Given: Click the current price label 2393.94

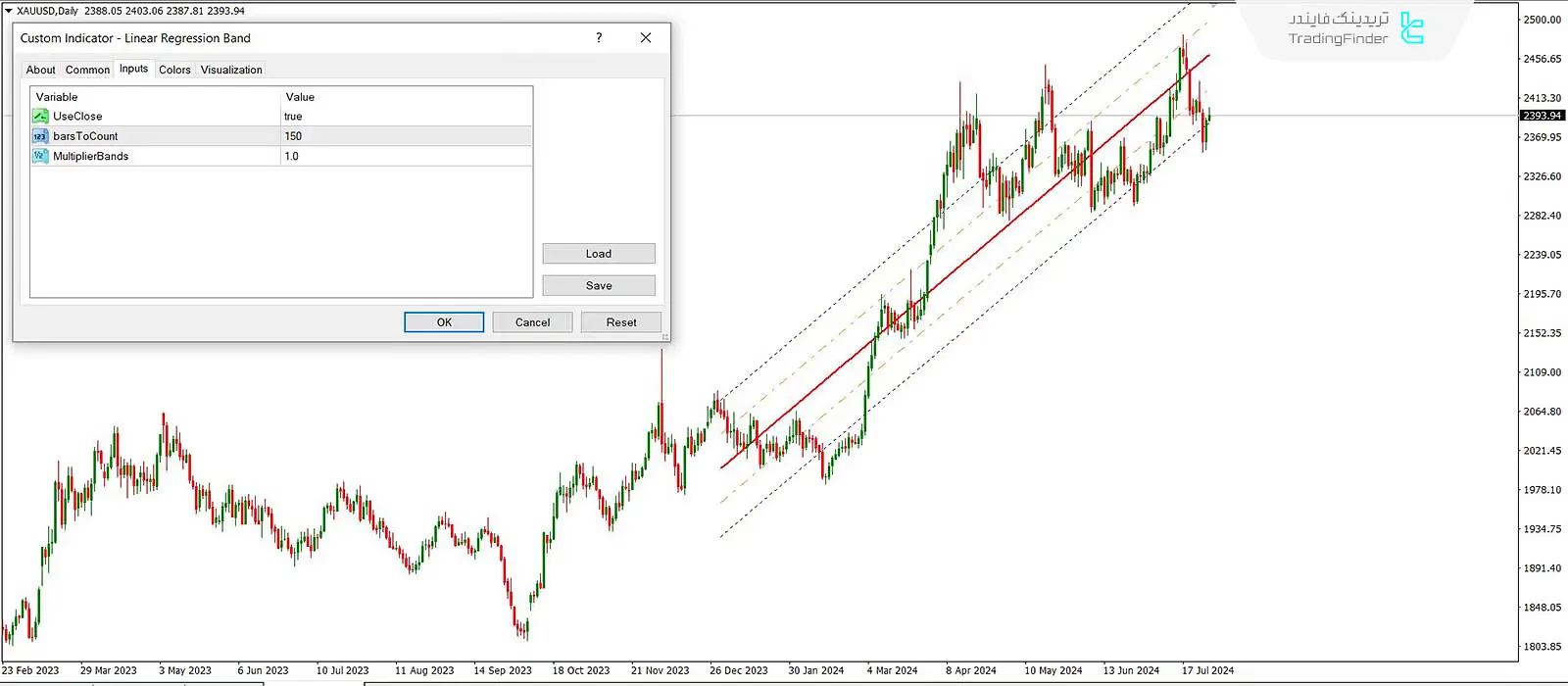Looking at the screenshot, I should (1542, 116).
